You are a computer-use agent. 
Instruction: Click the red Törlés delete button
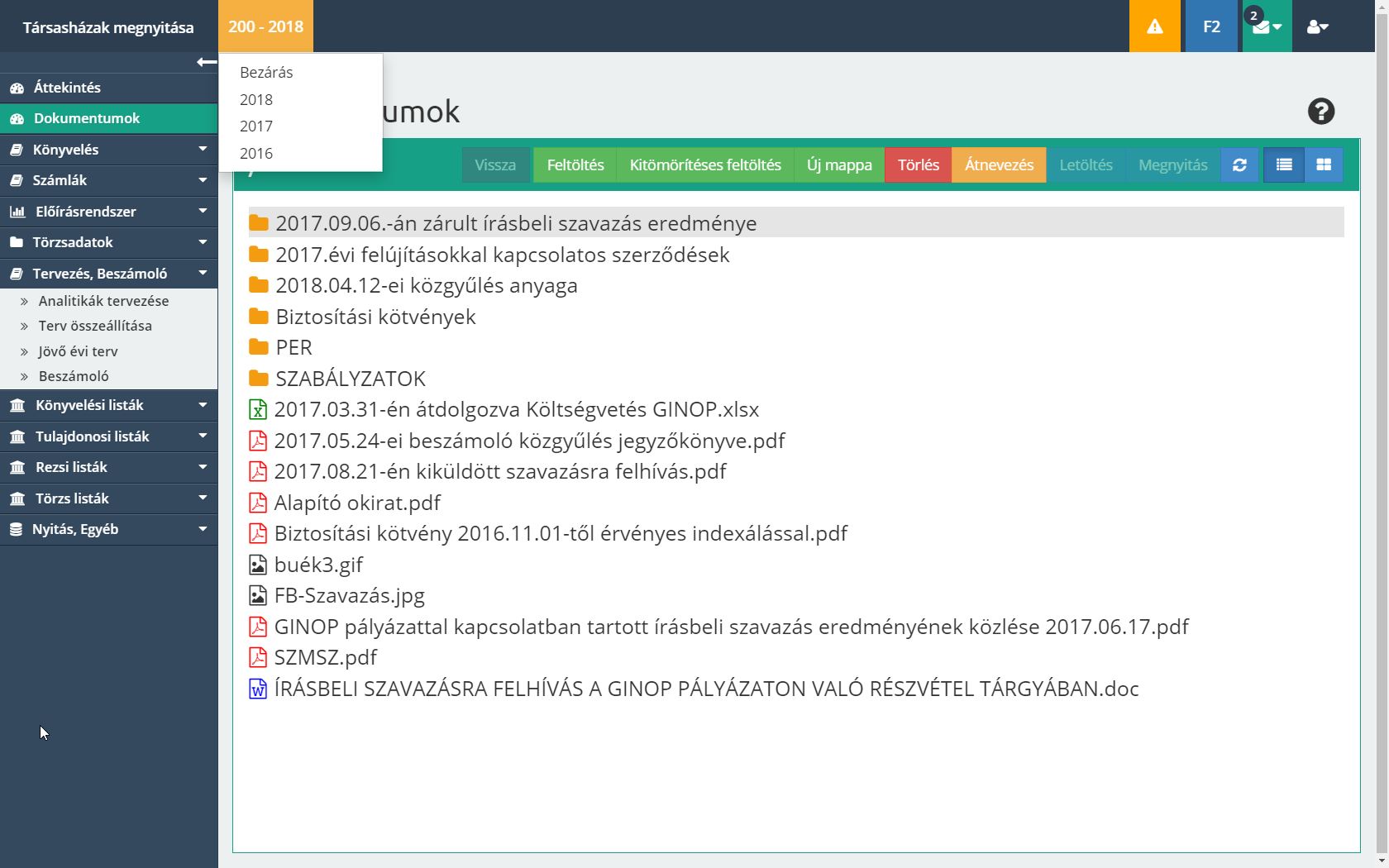918,165
